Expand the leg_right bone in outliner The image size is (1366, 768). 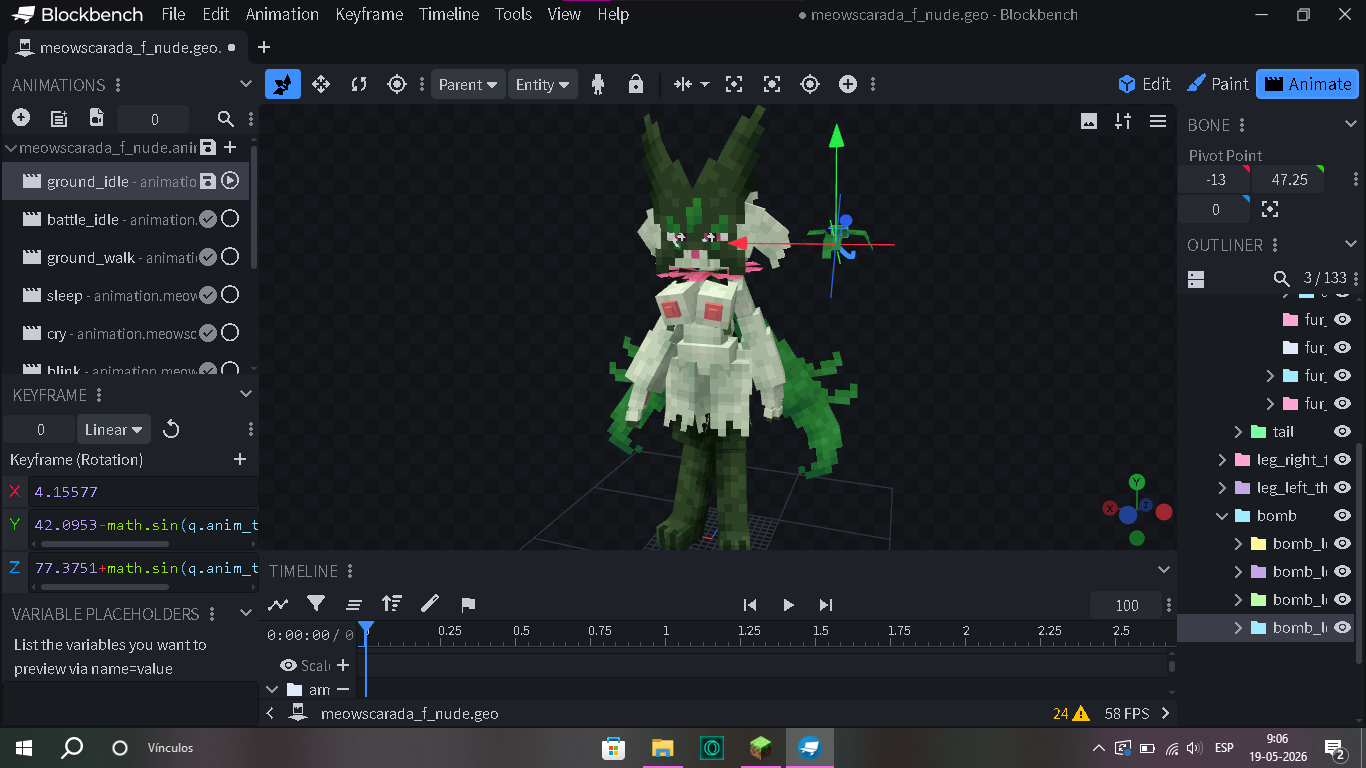coord(1222,460)
